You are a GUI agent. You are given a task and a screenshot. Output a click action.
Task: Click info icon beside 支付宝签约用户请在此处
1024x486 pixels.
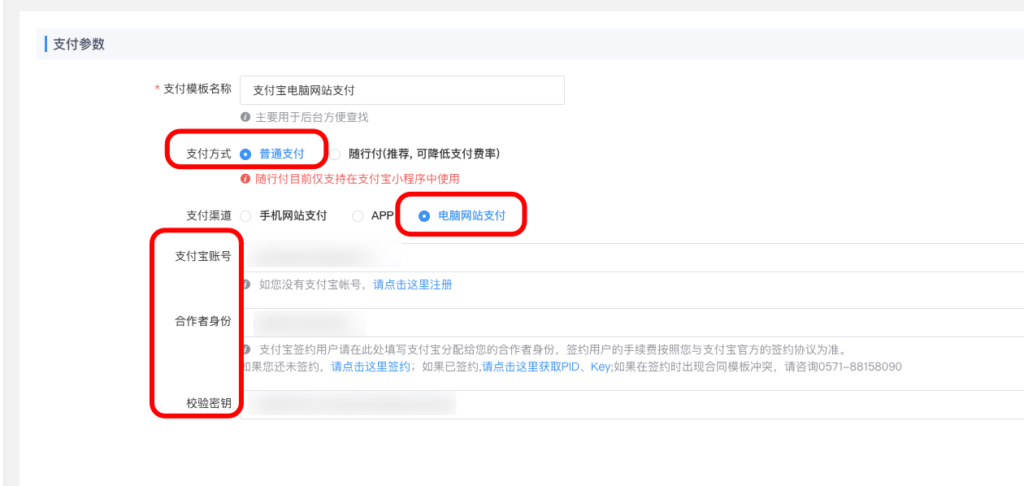[246, 349]
